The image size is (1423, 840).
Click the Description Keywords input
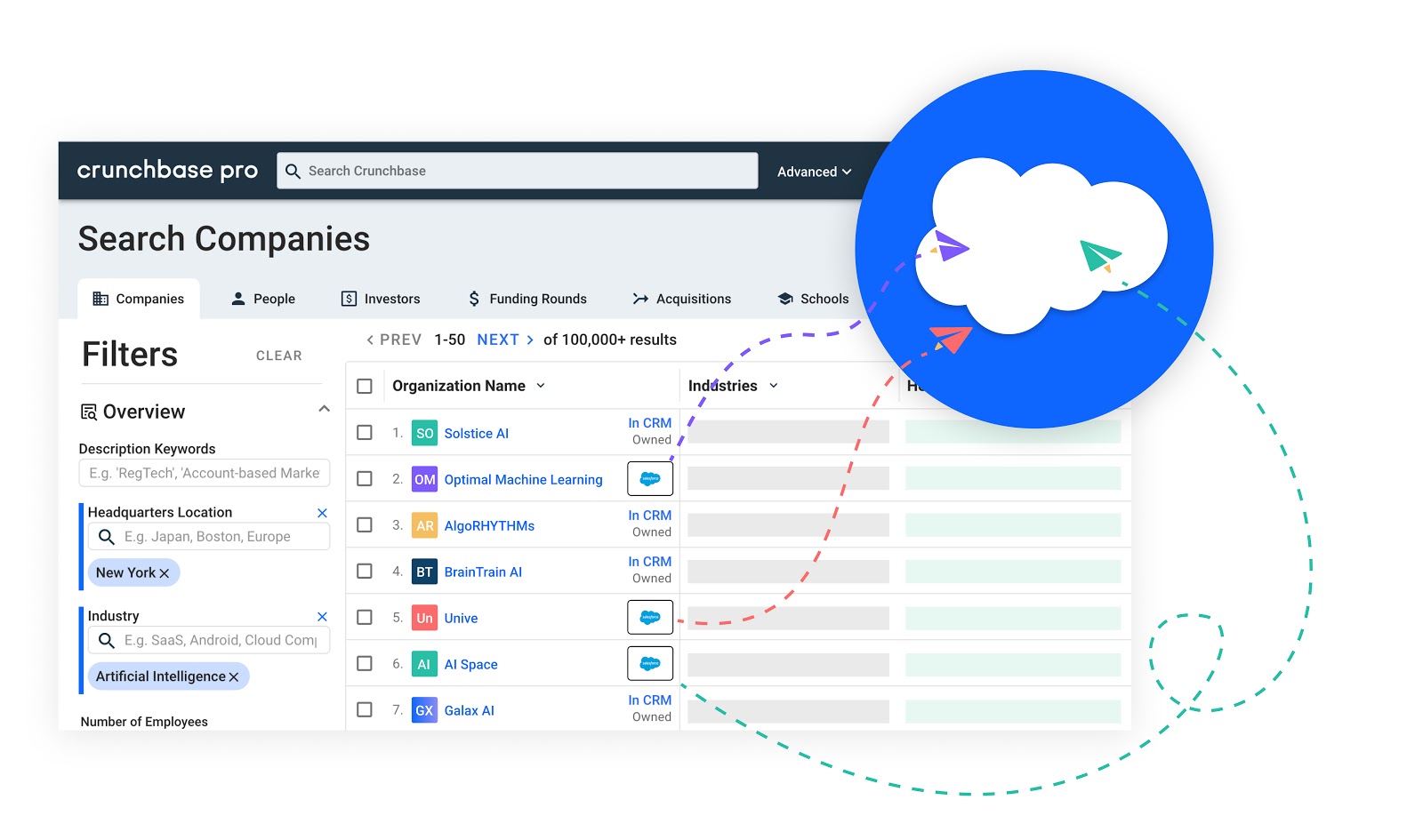click(x=205, y=473)
